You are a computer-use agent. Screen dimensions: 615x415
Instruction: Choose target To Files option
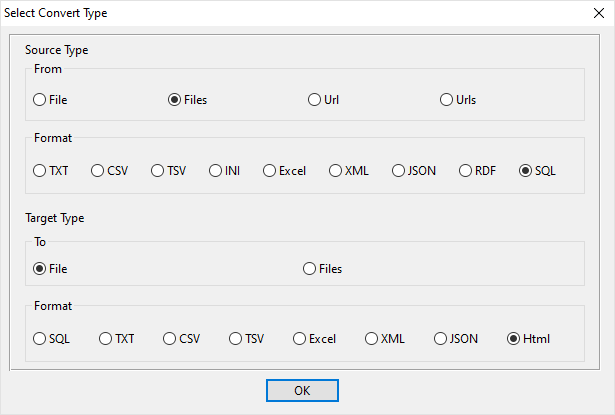310,268
